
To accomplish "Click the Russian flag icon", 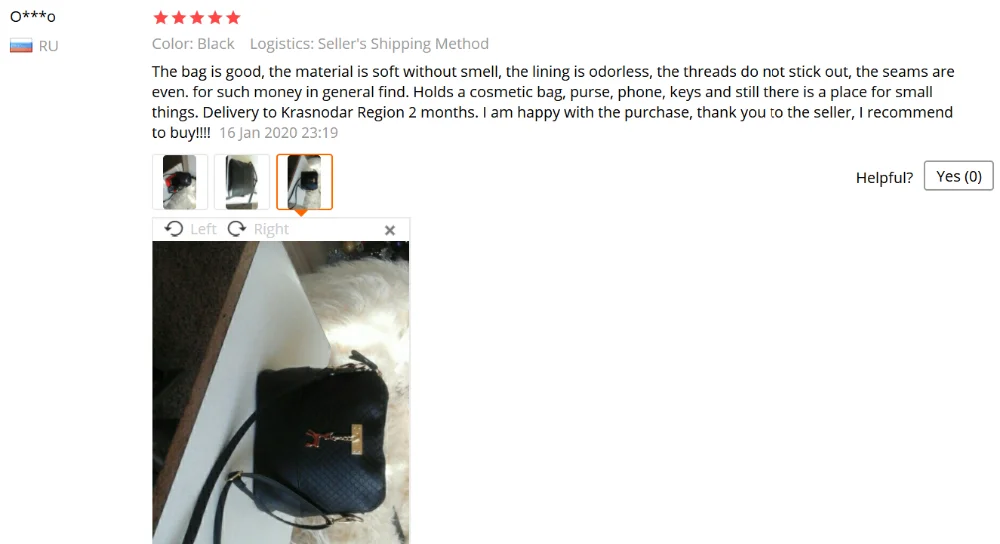I will (21, 46).
